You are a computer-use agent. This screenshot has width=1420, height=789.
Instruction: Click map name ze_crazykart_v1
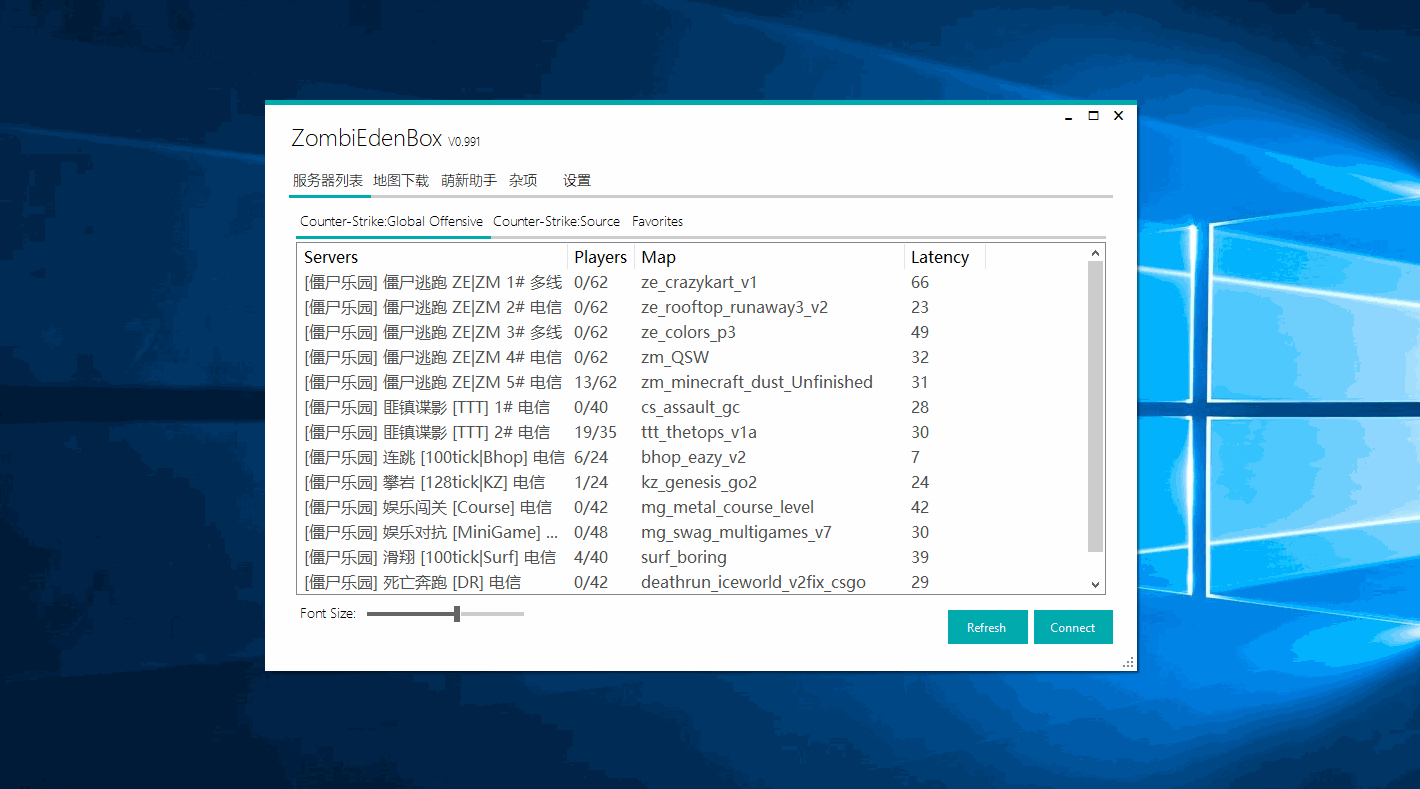699,282
